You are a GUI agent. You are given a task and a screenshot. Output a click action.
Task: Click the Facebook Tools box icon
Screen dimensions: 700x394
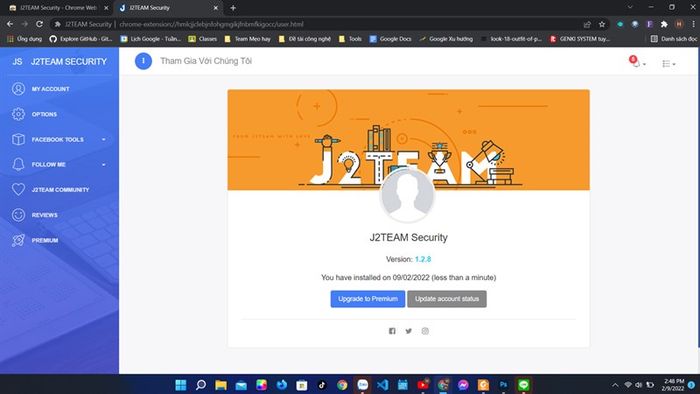[x=18, y=140]
